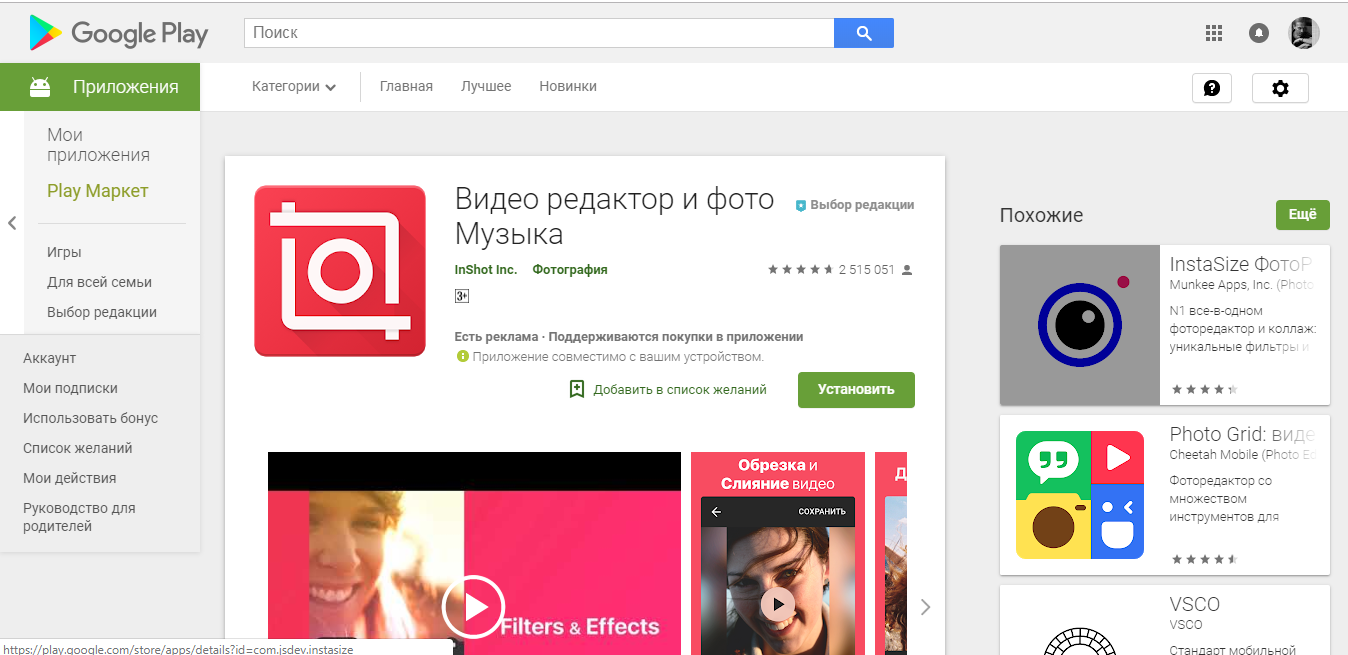Click the Photo Grid star rating
1348x655 pixels.
tap(1204, 559)
